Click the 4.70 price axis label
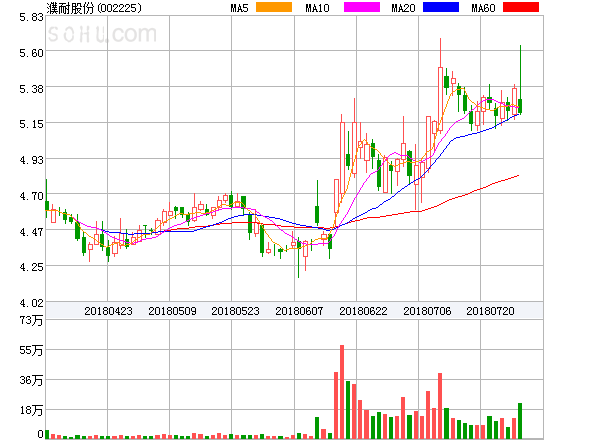600x440 pixels. [31, 196]
